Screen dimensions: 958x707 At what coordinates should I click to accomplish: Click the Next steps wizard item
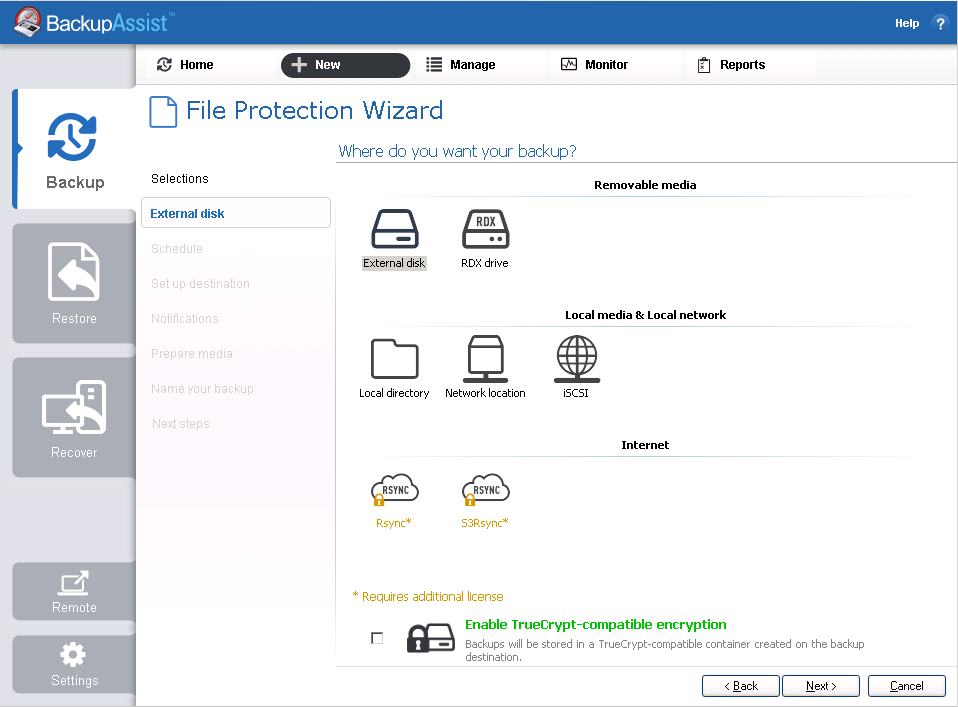click(181, 423)
